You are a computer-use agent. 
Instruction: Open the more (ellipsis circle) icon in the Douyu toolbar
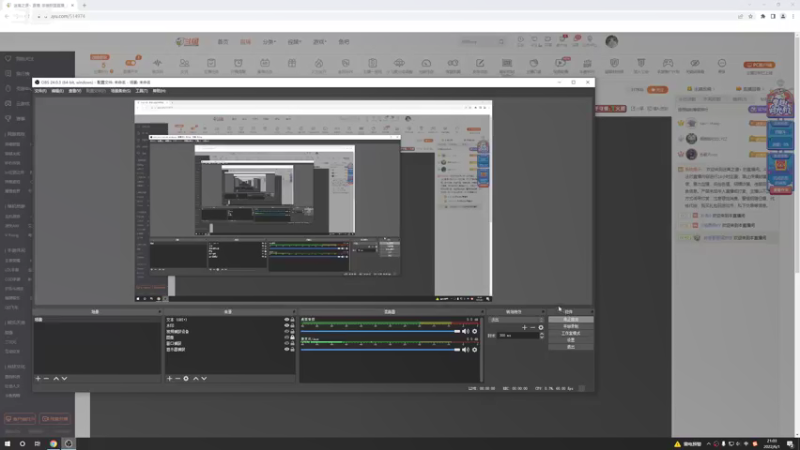click(x=722, y=63)
